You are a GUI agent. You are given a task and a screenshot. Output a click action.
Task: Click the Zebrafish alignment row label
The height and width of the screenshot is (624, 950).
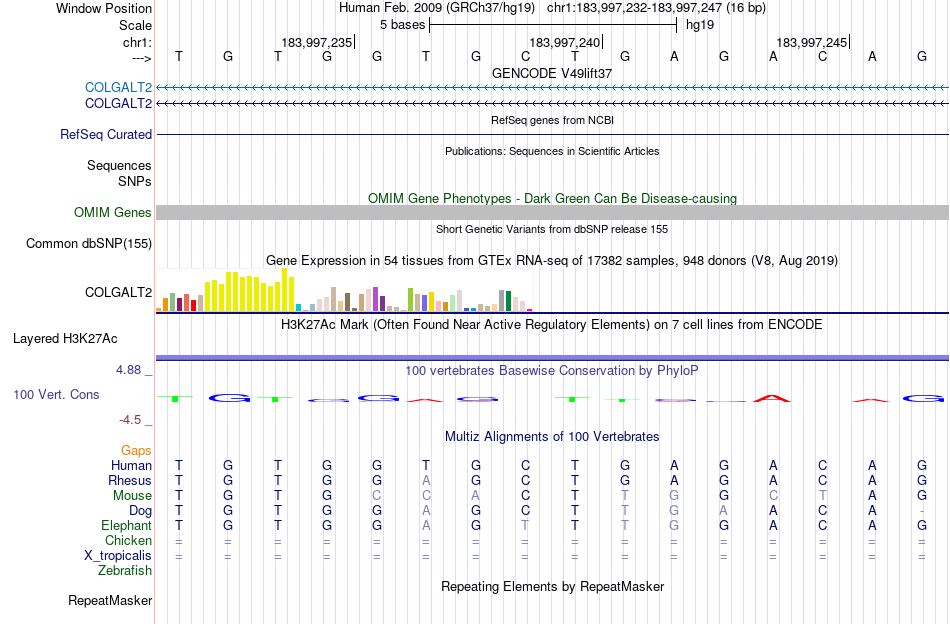click(125, 571)
